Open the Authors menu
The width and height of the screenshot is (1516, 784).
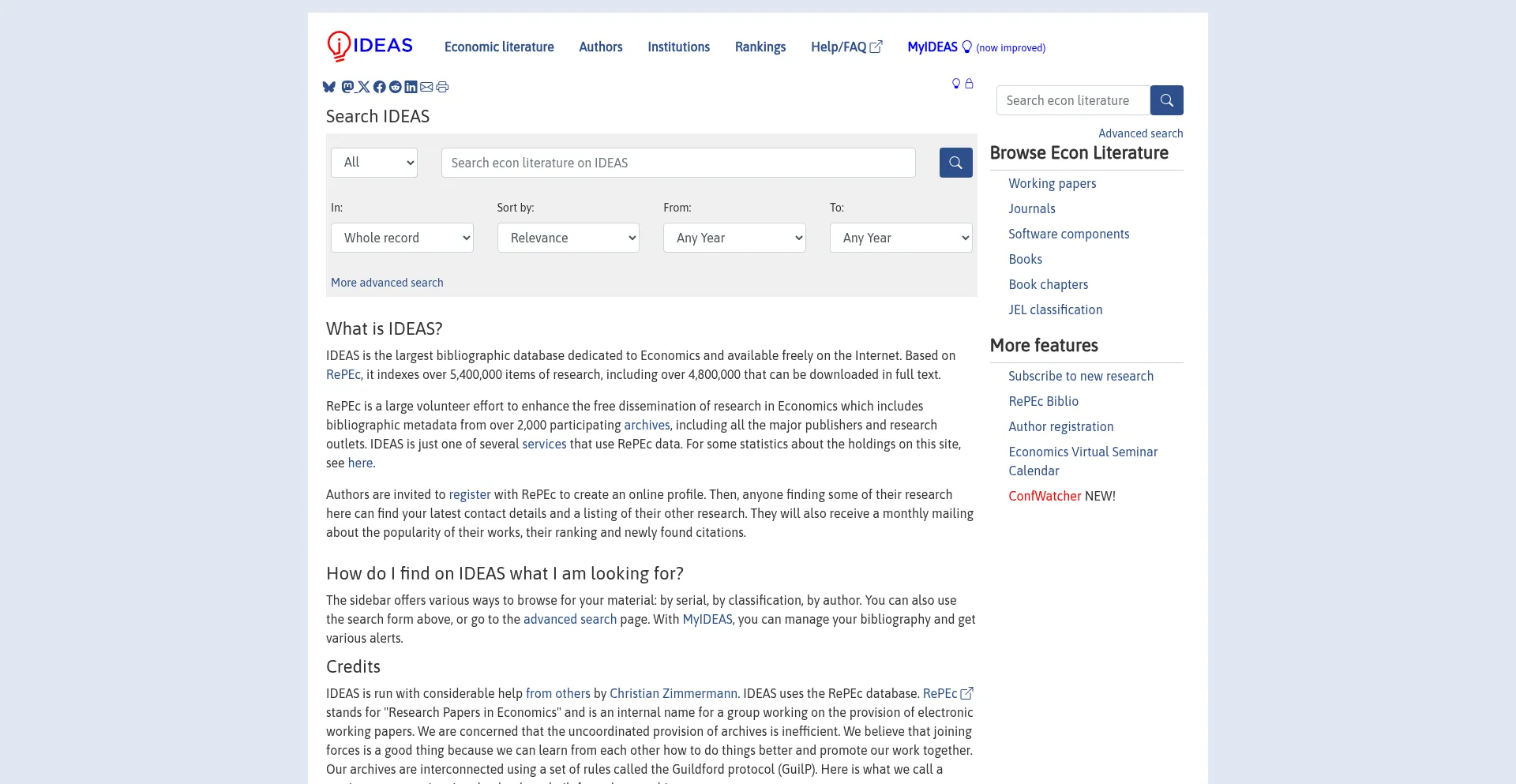coord(601,47)
